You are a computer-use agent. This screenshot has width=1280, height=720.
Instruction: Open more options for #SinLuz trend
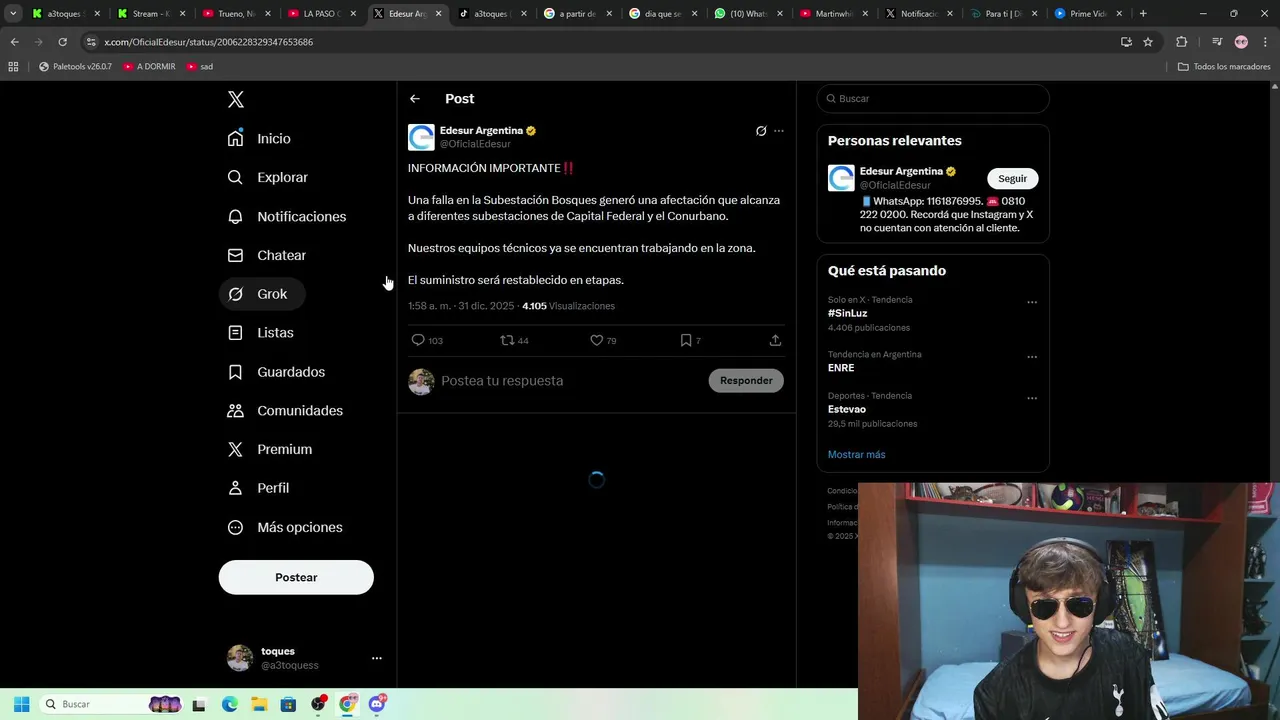pos(1032,302)
